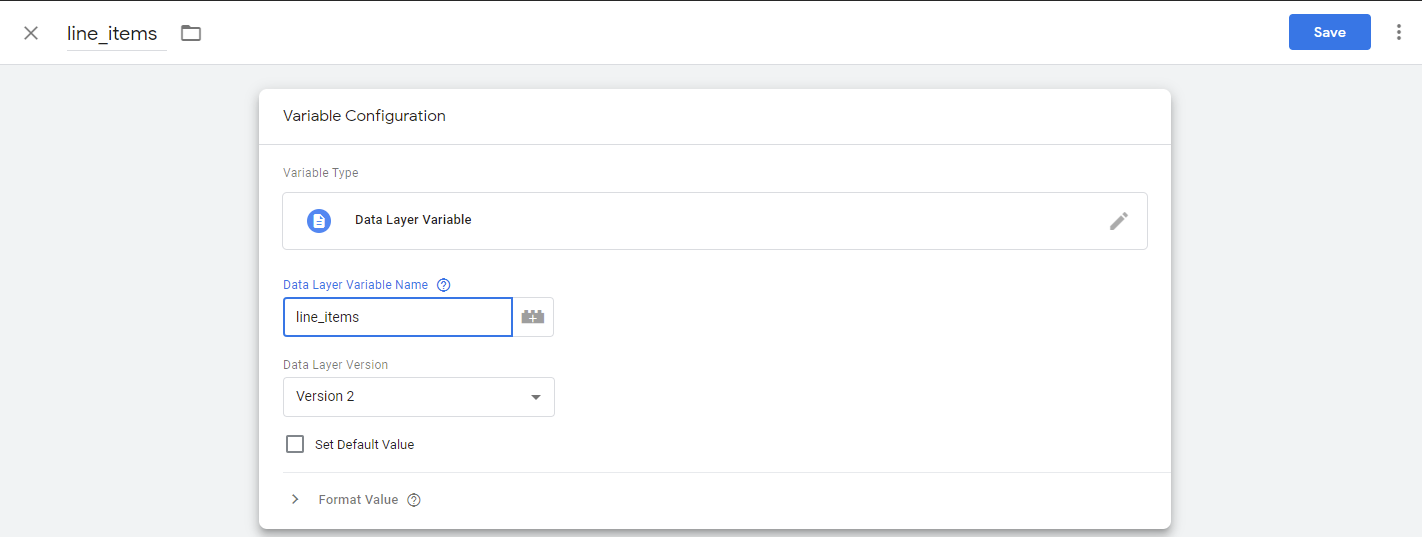
Task: Enable the Set Default Value checkbox
Action: coord(295,444)
